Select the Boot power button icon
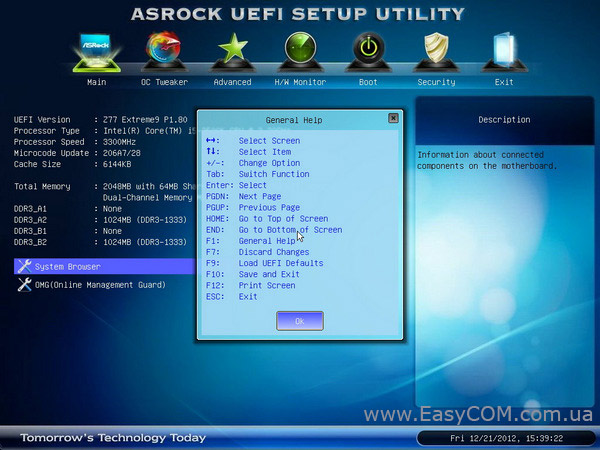 (368, 51)
